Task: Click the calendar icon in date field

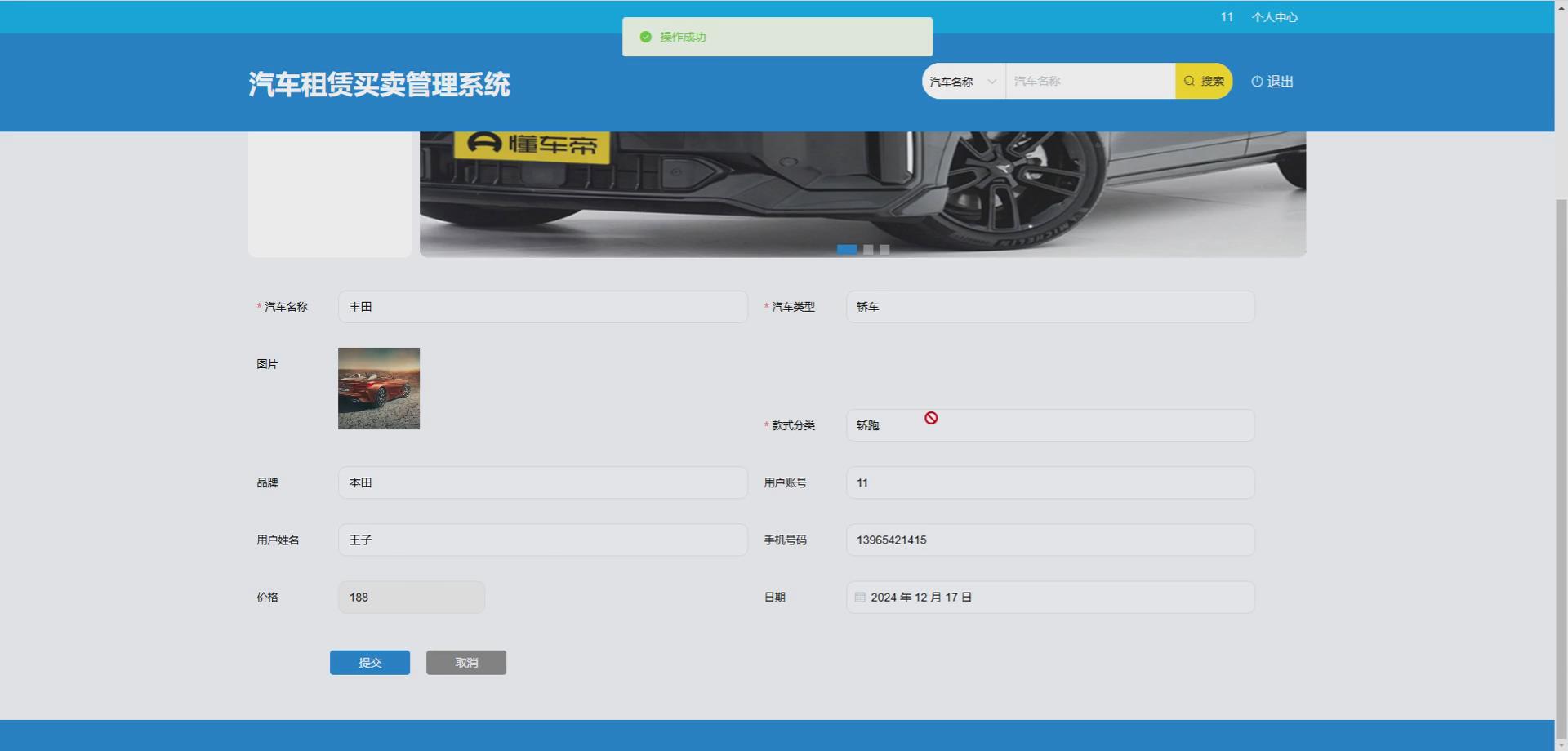Action: (x=860, y=598)
